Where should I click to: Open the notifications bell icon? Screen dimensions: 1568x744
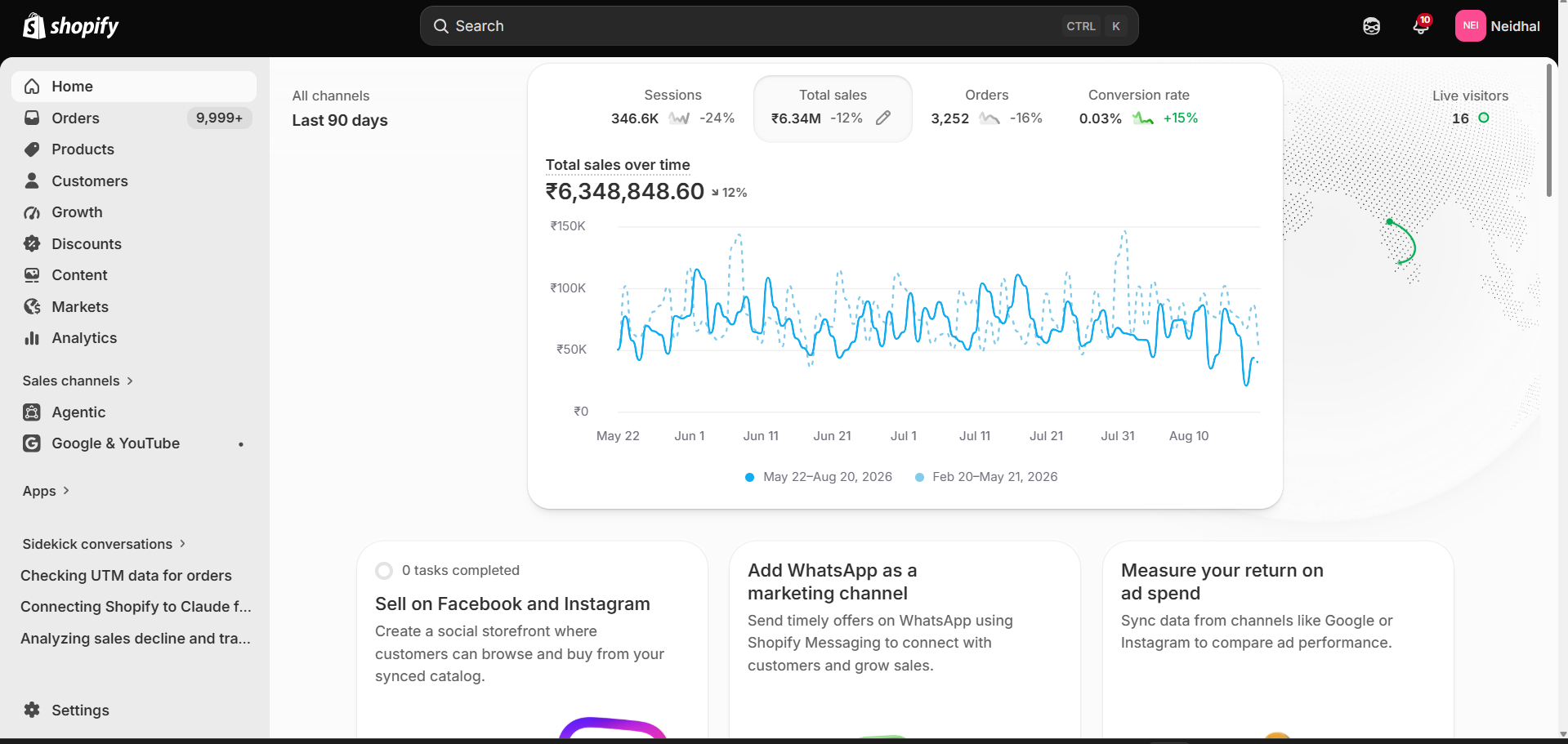1421,26
